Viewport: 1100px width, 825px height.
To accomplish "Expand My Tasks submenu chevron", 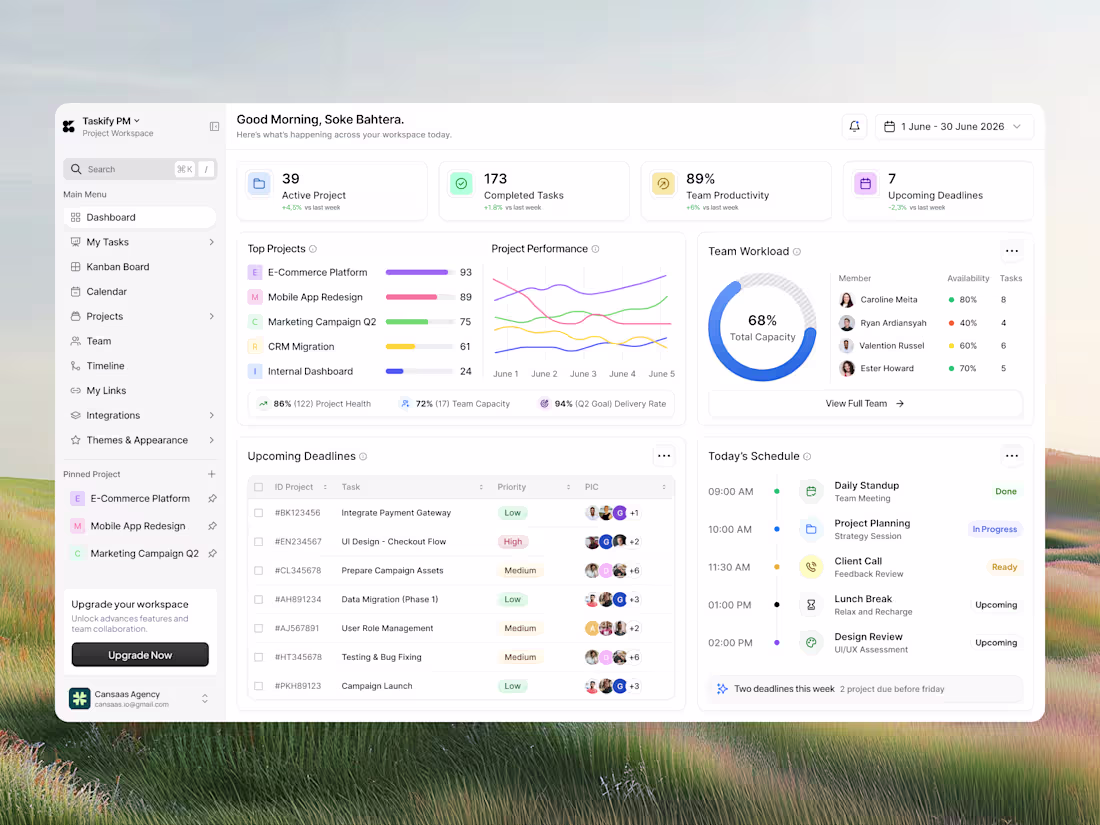I will (211, 242).
